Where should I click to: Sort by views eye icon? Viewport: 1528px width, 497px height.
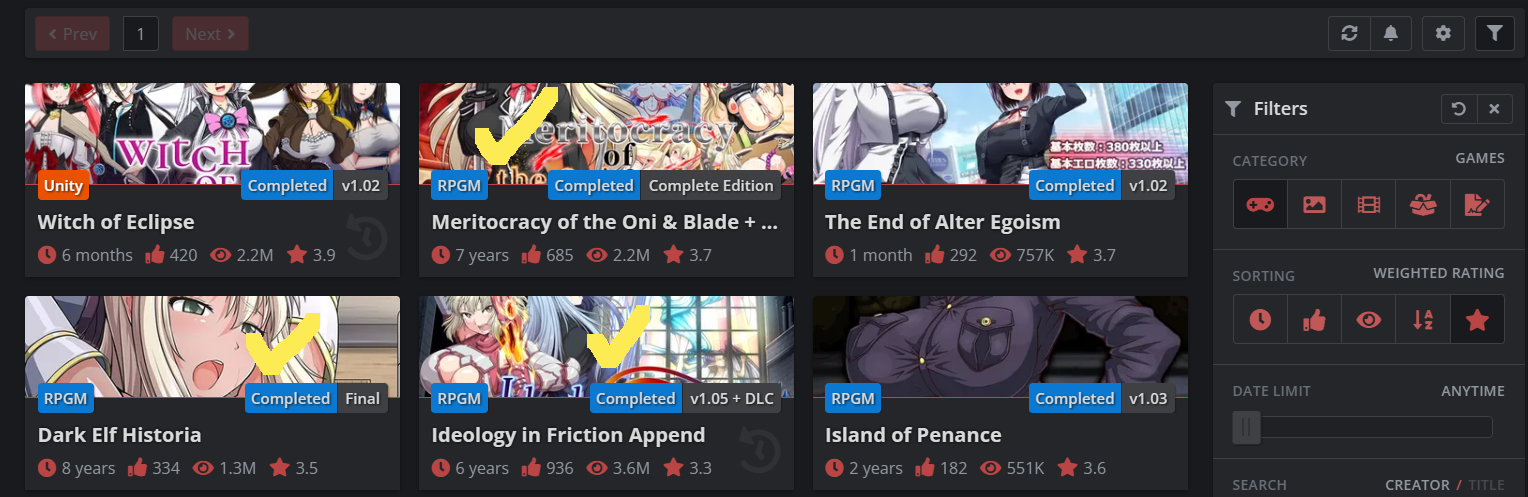tap(1368, 319)
